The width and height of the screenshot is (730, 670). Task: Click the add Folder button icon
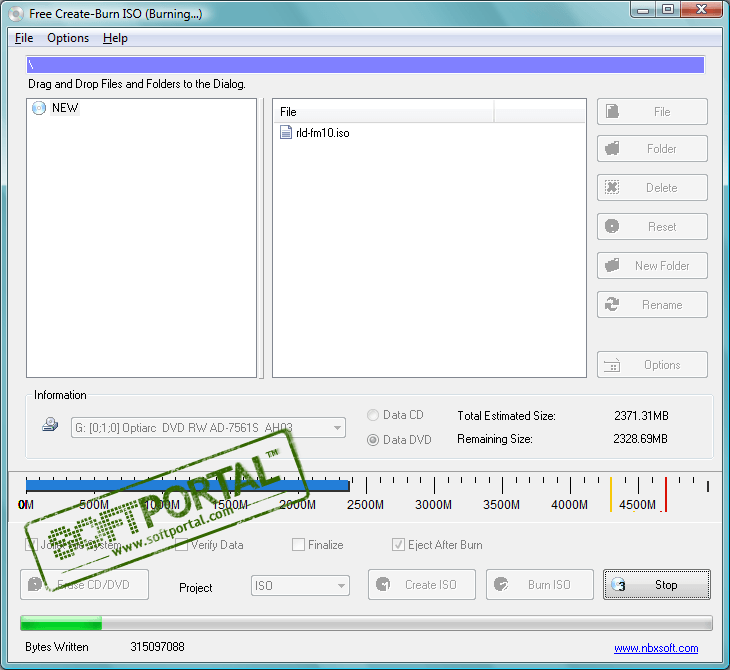tap(613, 149)
